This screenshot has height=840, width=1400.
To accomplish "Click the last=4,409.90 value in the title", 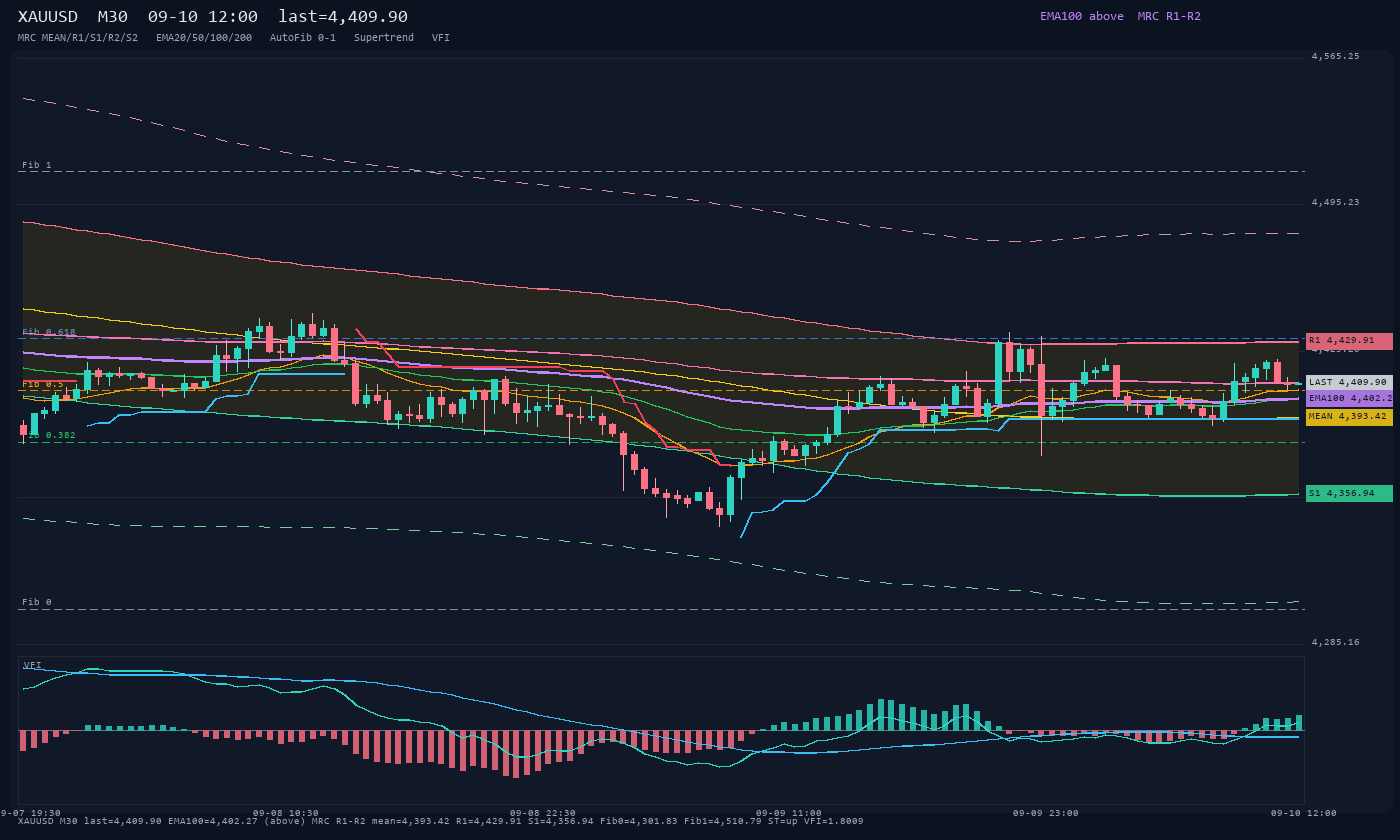I will pyautogui.click(x=343, y=17).
